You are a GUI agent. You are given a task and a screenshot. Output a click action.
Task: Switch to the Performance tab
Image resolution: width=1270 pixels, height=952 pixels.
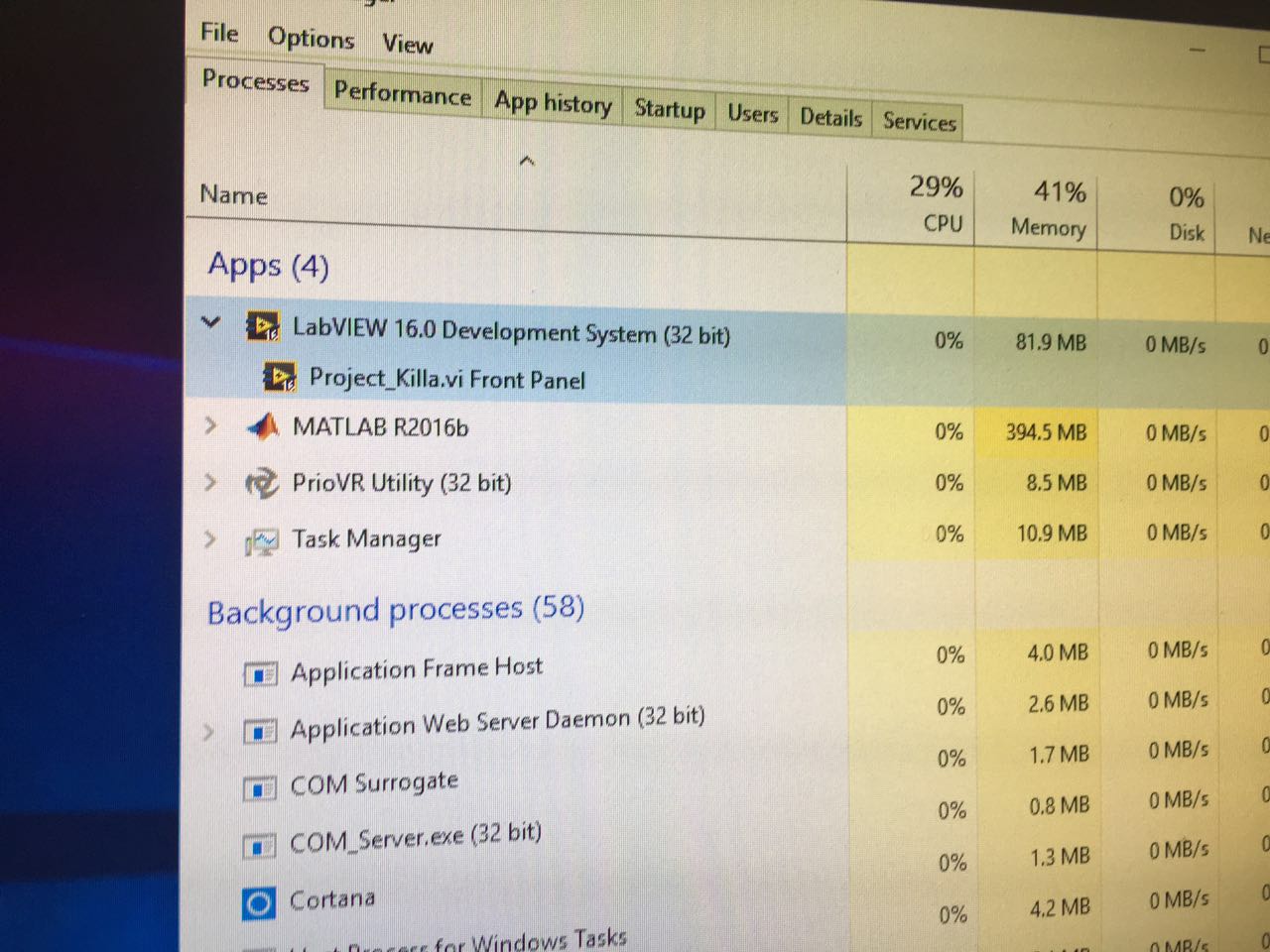402,94
